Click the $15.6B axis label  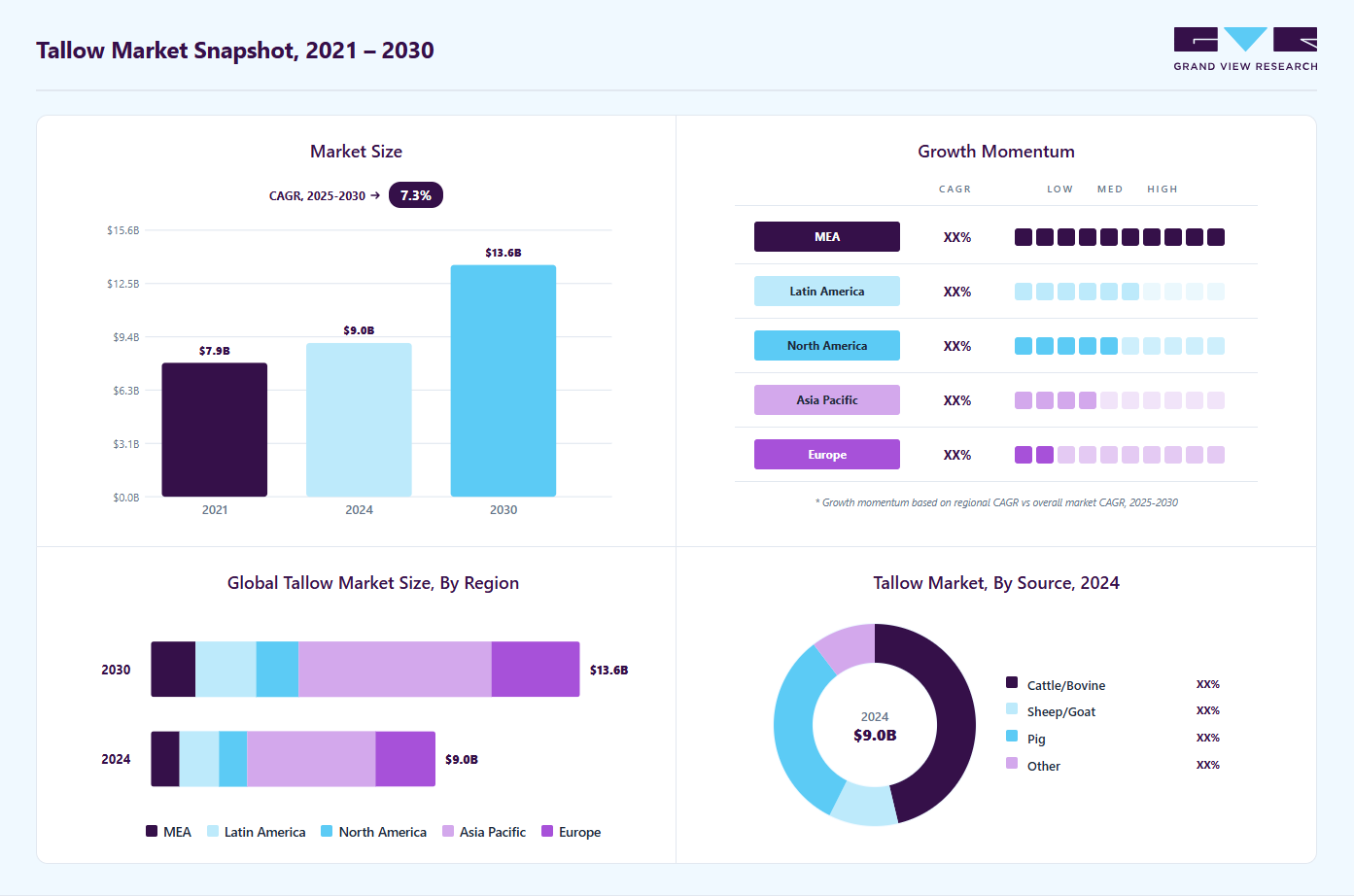[123, 230]
